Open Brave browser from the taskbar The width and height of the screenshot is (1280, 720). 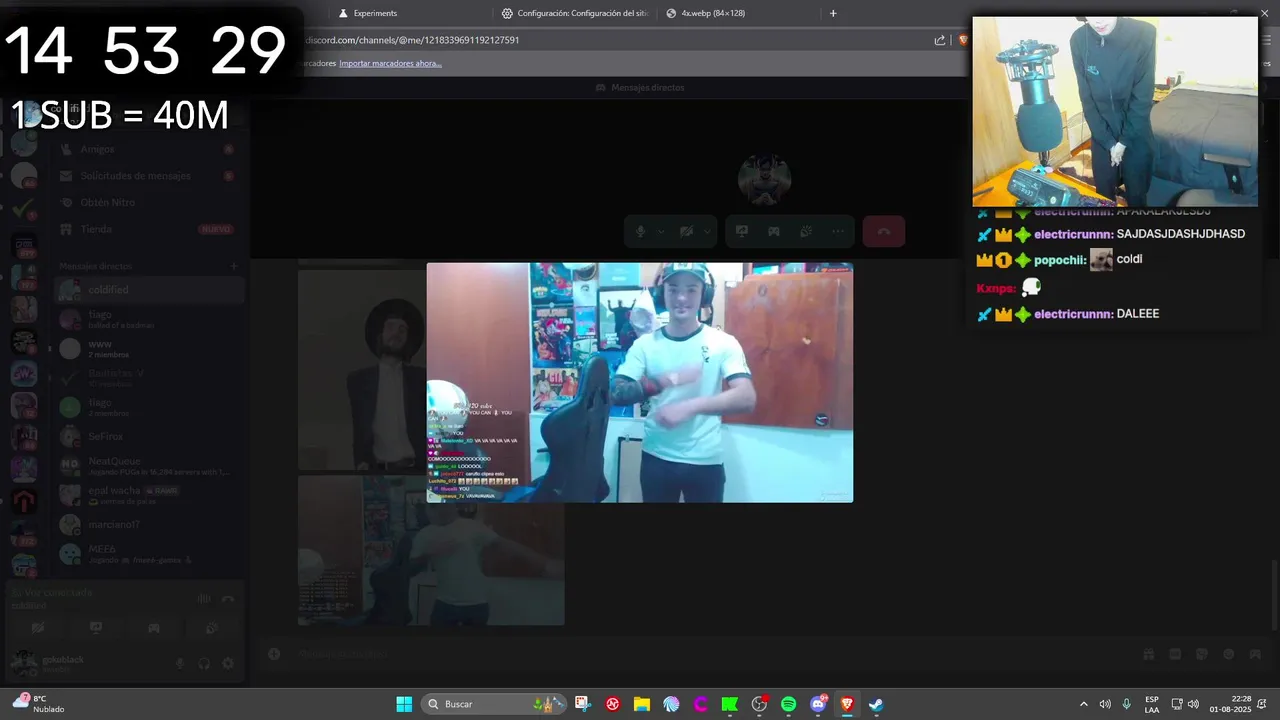click(x=847, y=704)
